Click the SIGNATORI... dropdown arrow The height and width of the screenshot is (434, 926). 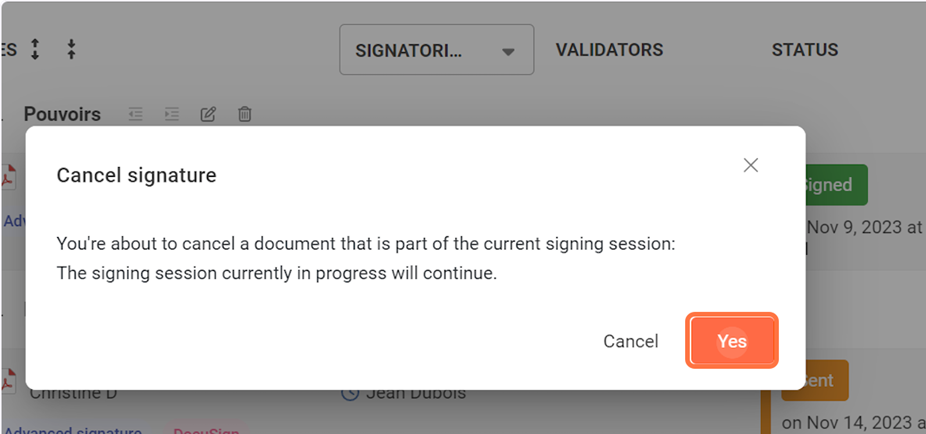[508, 51]
